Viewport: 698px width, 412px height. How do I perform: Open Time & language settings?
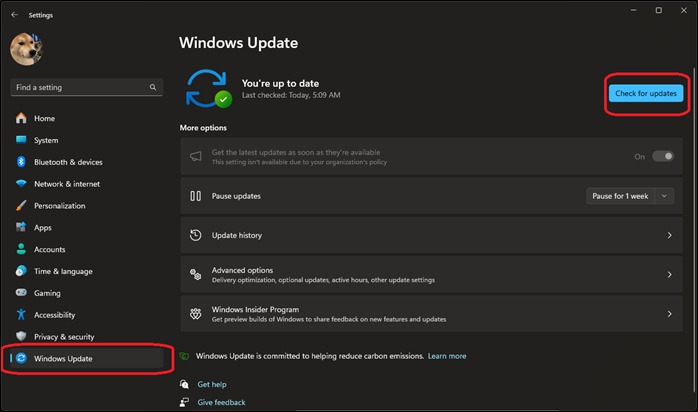click(62, 271)
